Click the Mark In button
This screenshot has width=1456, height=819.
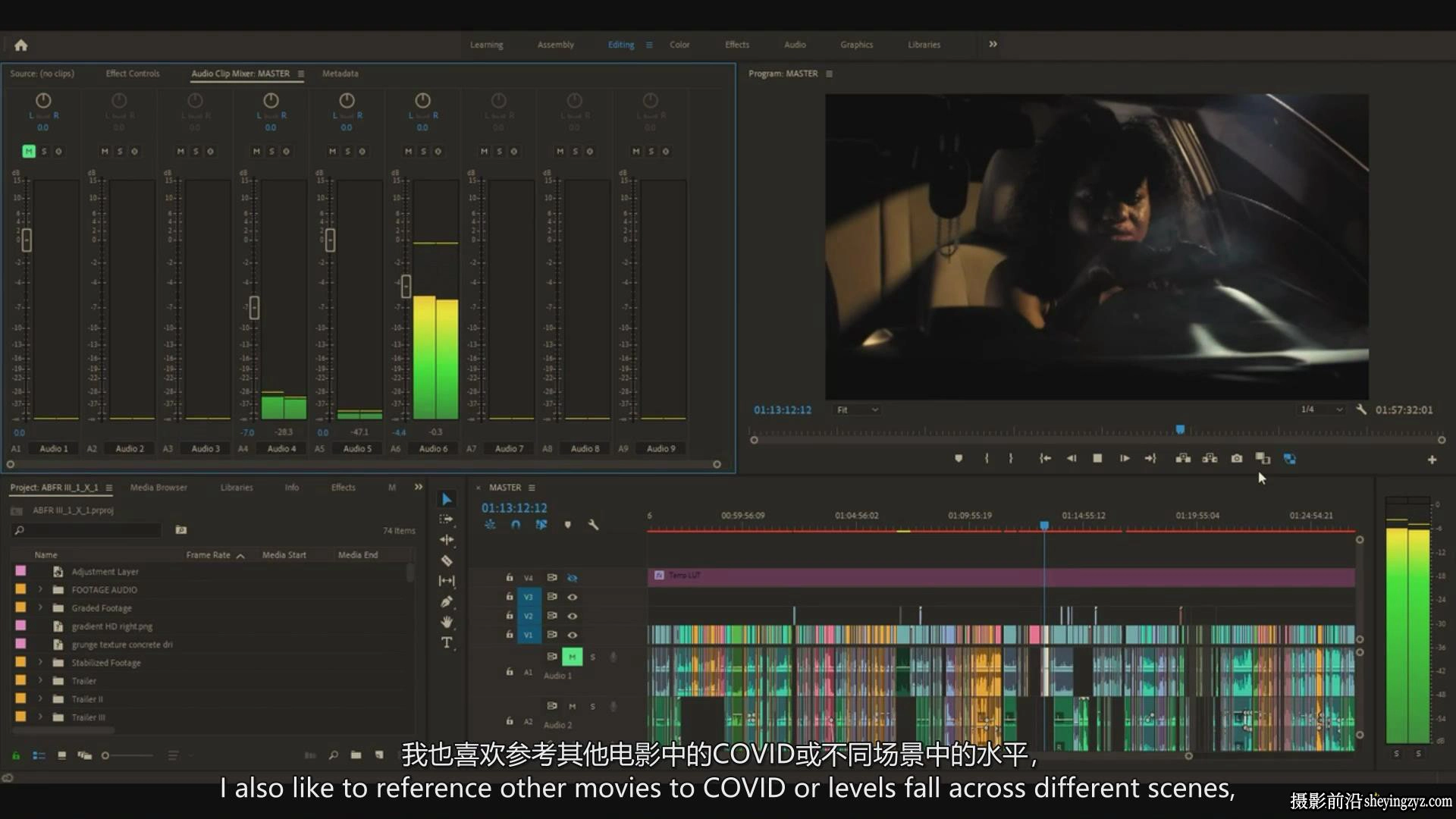[x=986, y=459]
